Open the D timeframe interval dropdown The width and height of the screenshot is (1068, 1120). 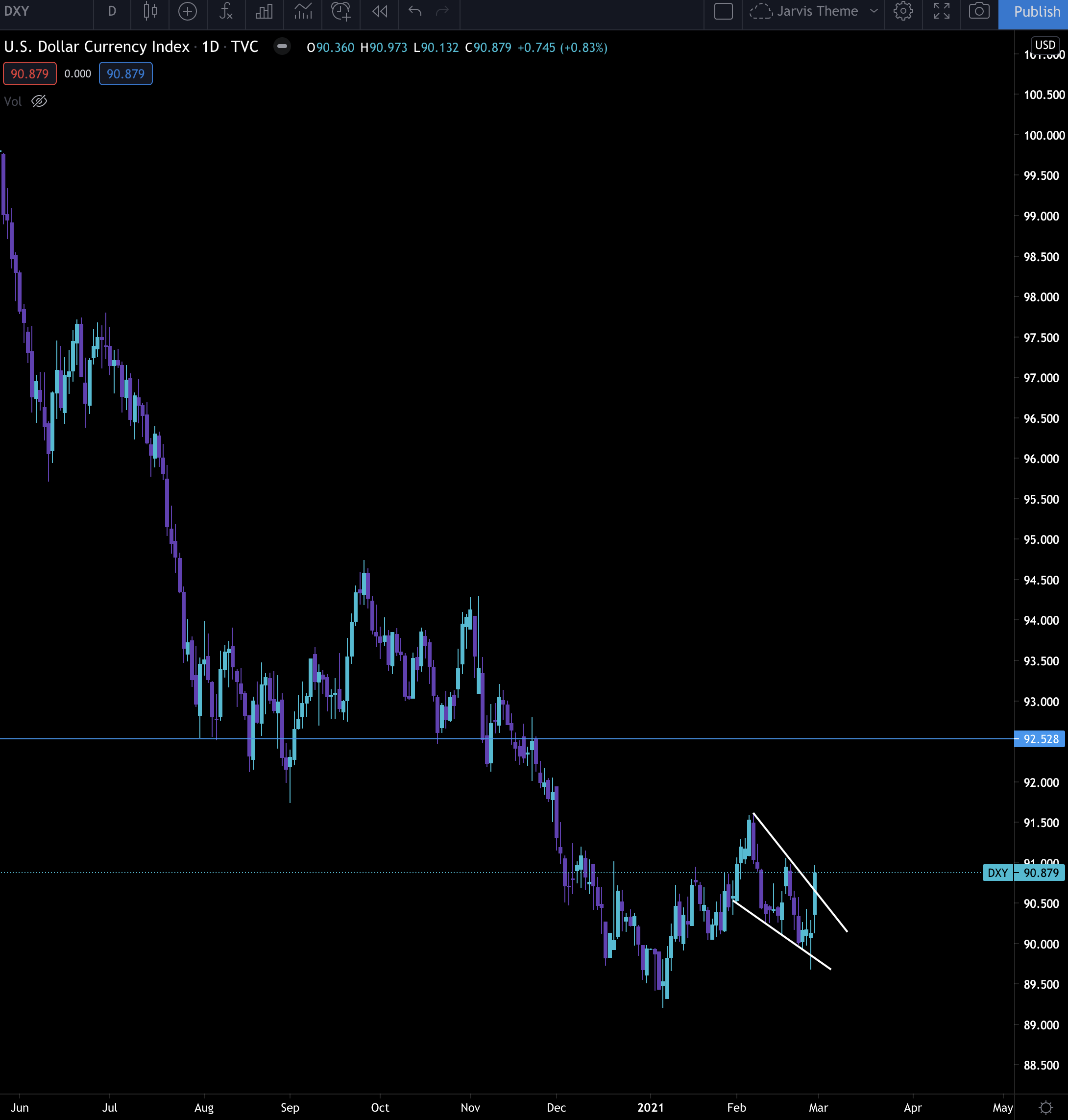pyautogui.click(x=112, y=11)
